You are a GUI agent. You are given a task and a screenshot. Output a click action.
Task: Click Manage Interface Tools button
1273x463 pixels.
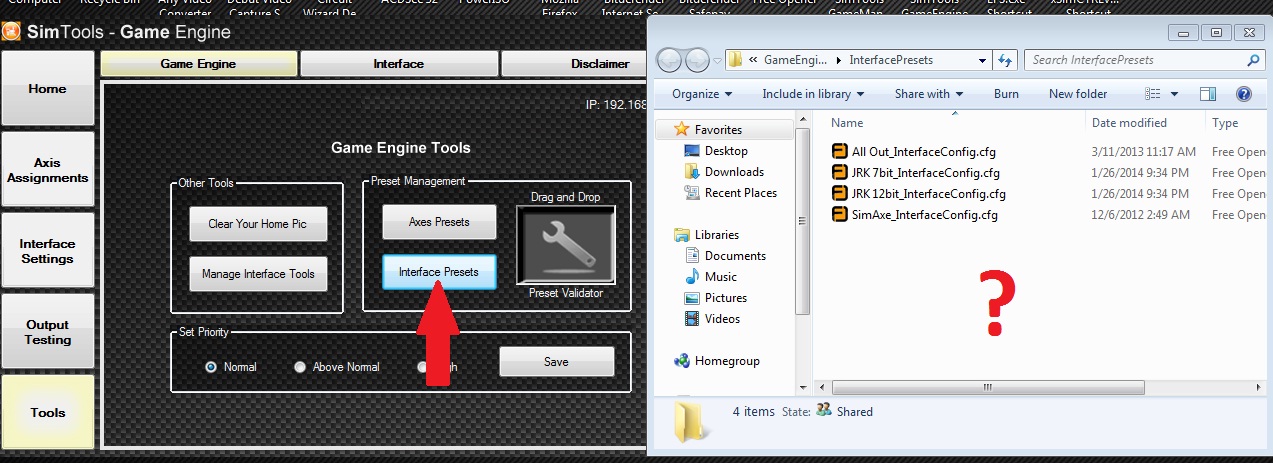[x=258, y=274]
